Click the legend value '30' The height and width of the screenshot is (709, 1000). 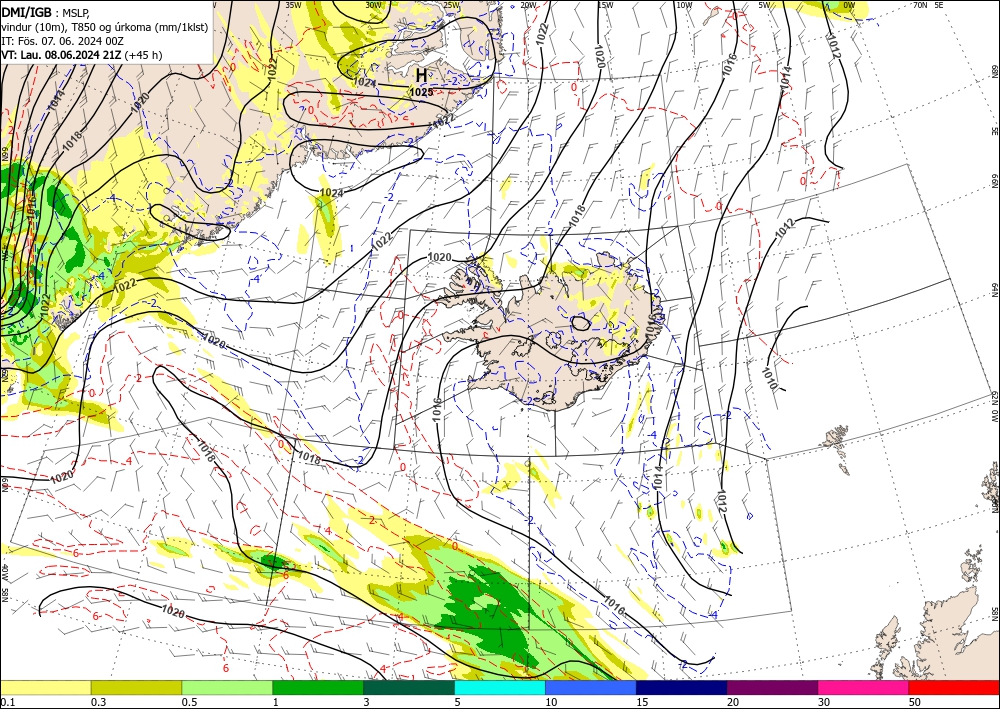pos(824,702)
